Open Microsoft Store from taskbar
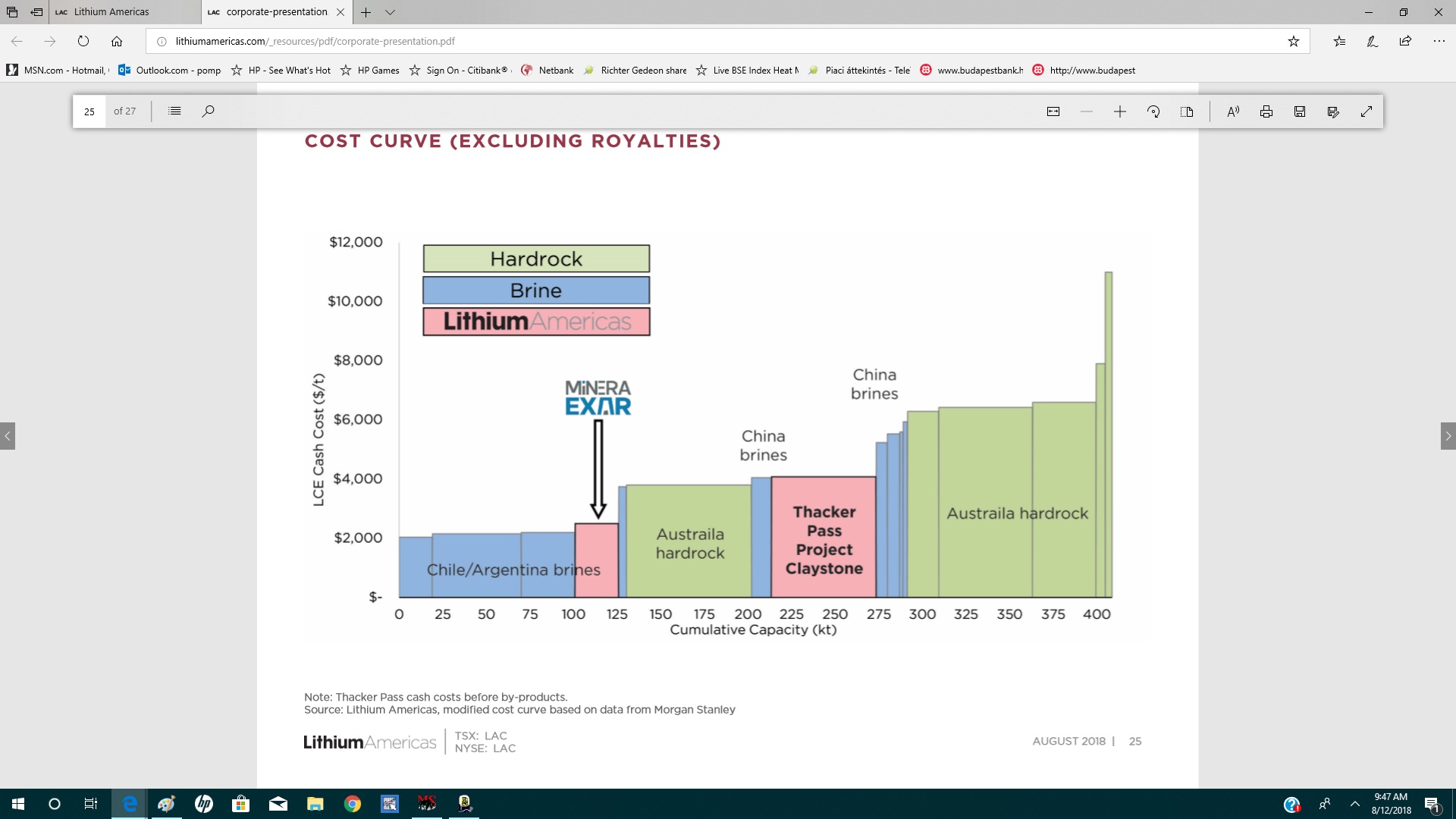 point(241,804)
